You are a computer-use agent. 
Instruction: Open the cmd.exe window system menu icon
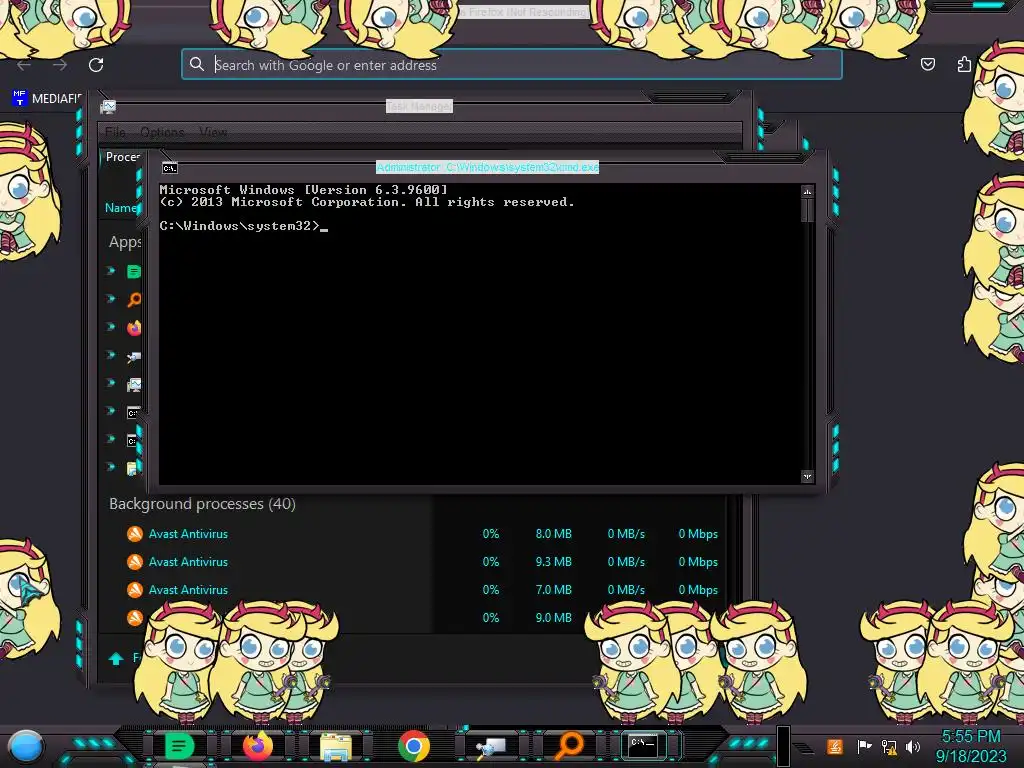click(x=170, y=168)
